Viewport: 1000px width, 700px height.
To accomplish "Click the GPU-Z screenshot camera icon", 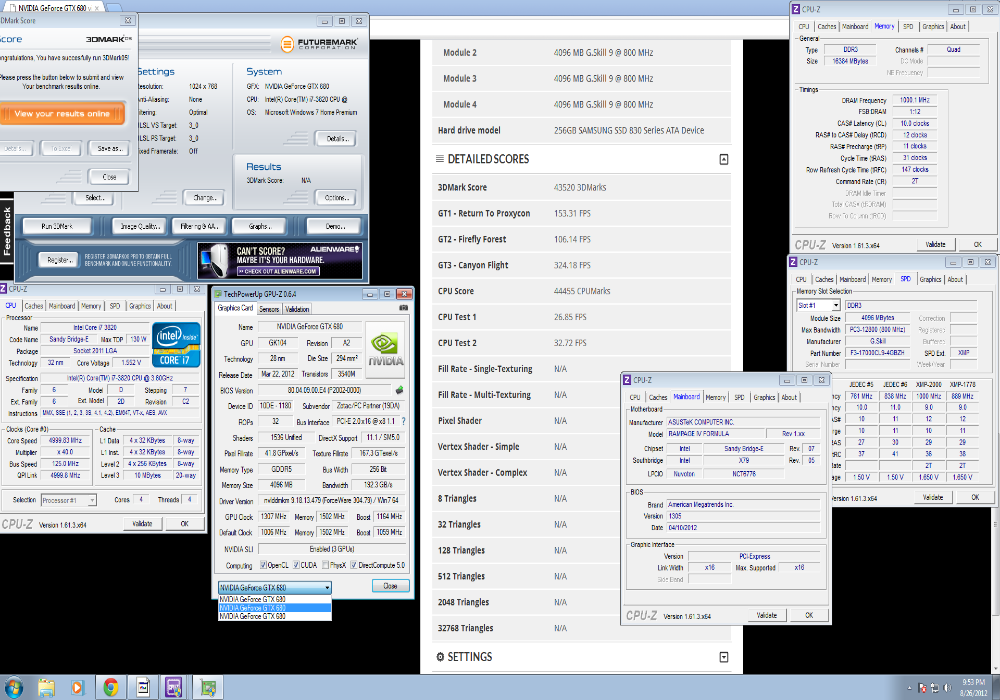I will tap(403, 307).
